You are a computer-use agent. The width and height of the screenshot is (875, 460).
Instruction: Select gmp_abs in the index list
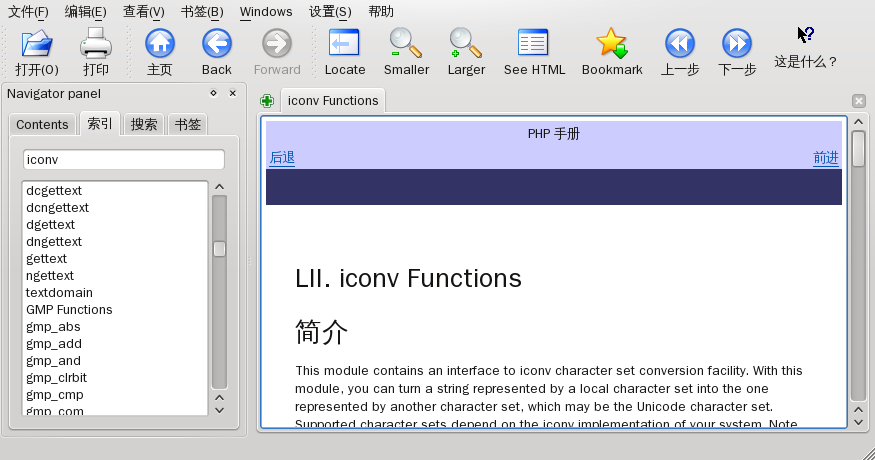tap(53, 327)
